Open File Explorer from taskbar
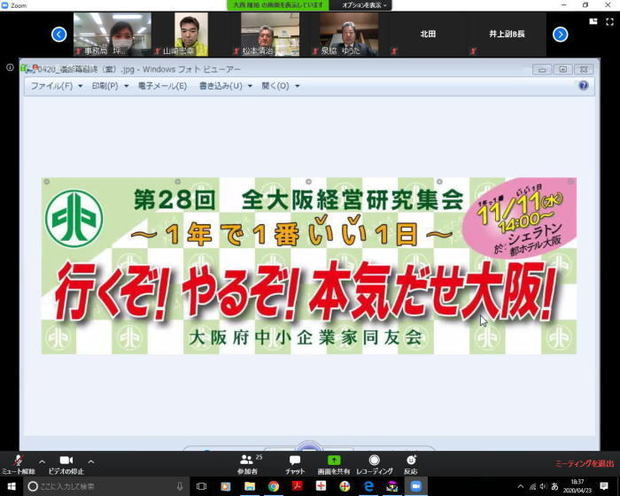The width and height of the screenshot is (620, 496). point(250,486)
